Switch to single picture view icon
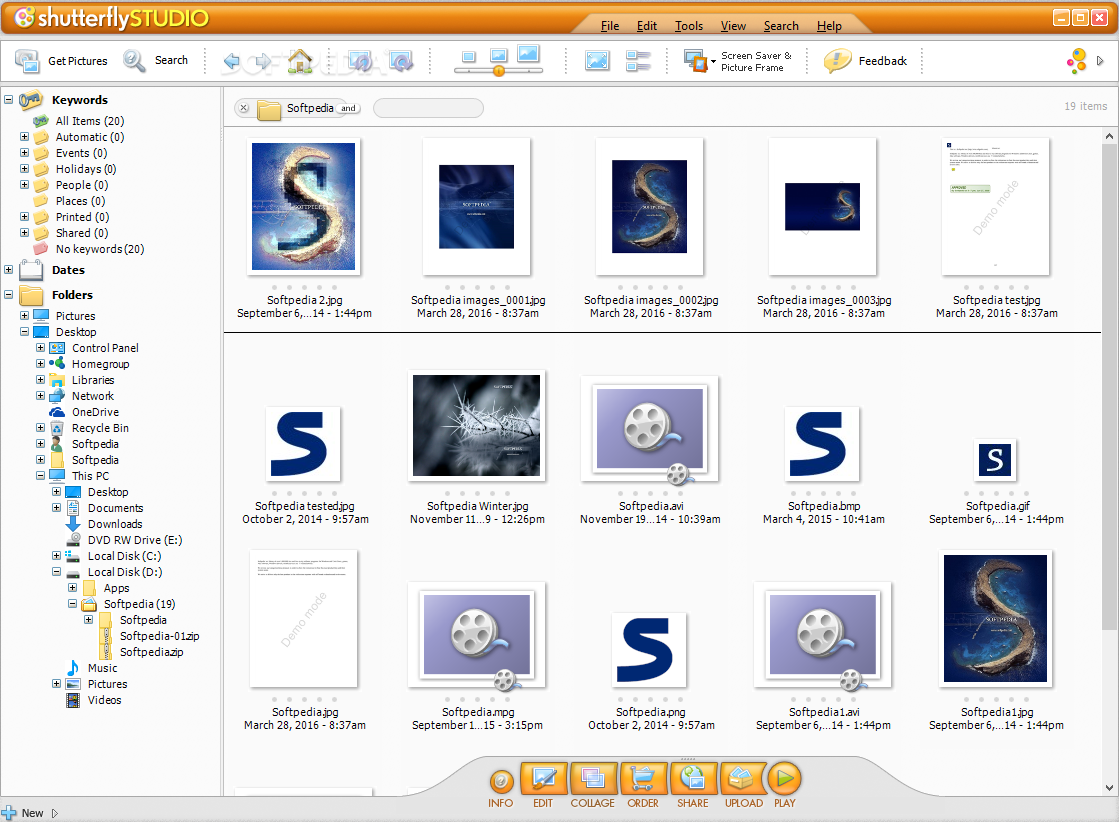 (x=597, y=61)
